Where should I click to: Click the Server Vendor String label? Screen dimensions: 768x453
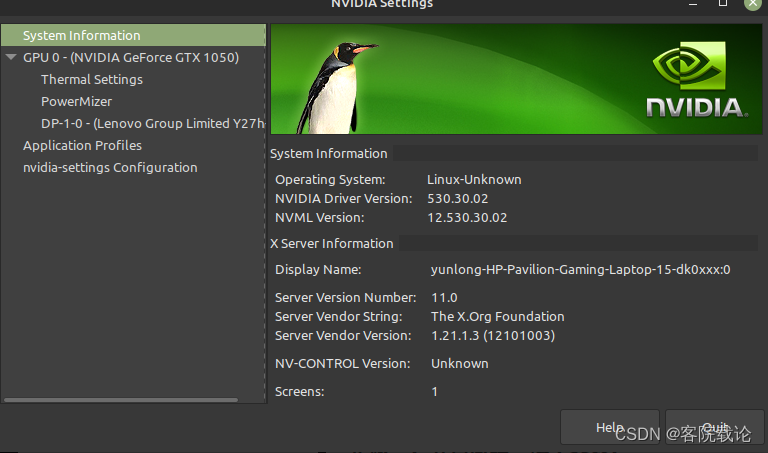click(338, 317)
